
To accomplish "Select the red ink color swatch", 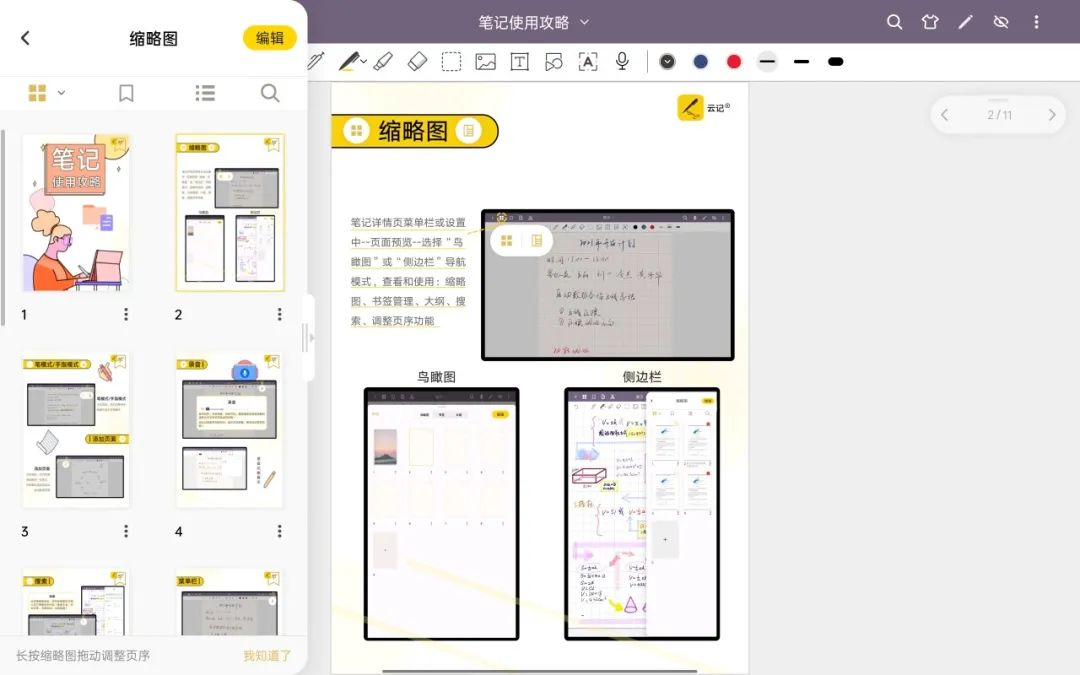I will point(733,61).
